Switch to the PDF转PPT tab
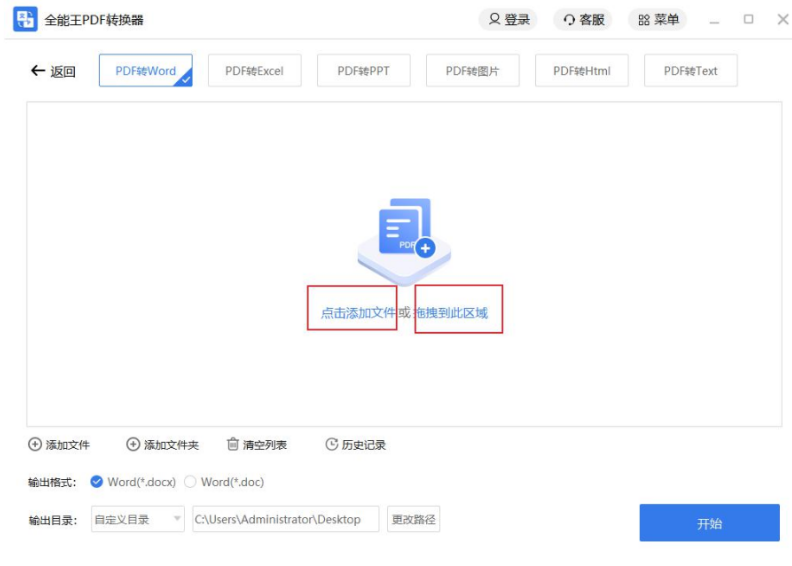This screenshot has height=566, width=792. (x=363, y=71)
